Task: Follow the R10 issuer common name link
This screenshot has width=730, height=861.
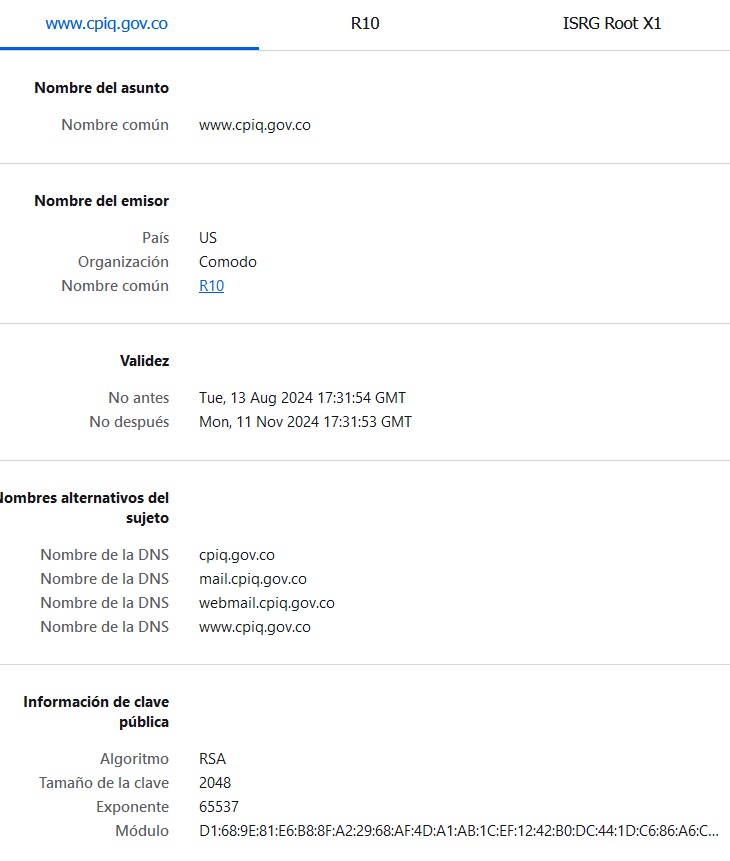Action: click(211, 286)
